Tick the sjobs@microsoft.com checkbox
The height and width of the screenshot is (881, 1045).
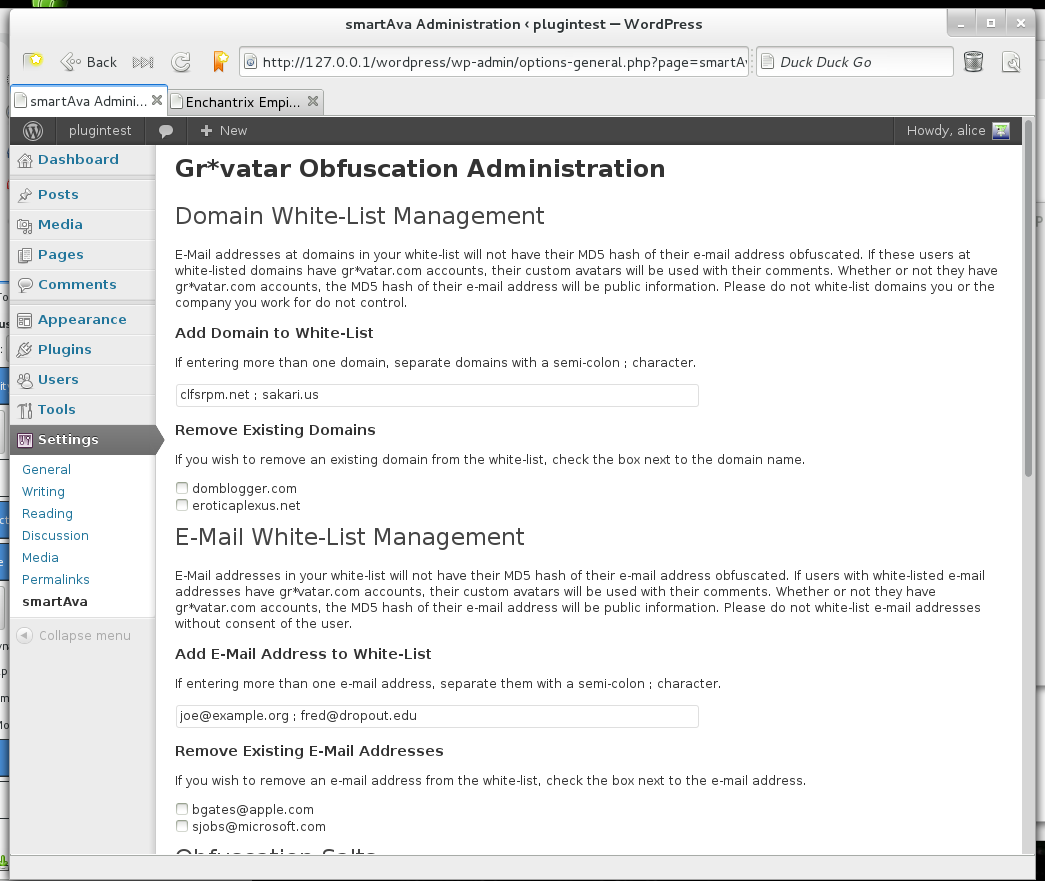[x=182, y=826]
